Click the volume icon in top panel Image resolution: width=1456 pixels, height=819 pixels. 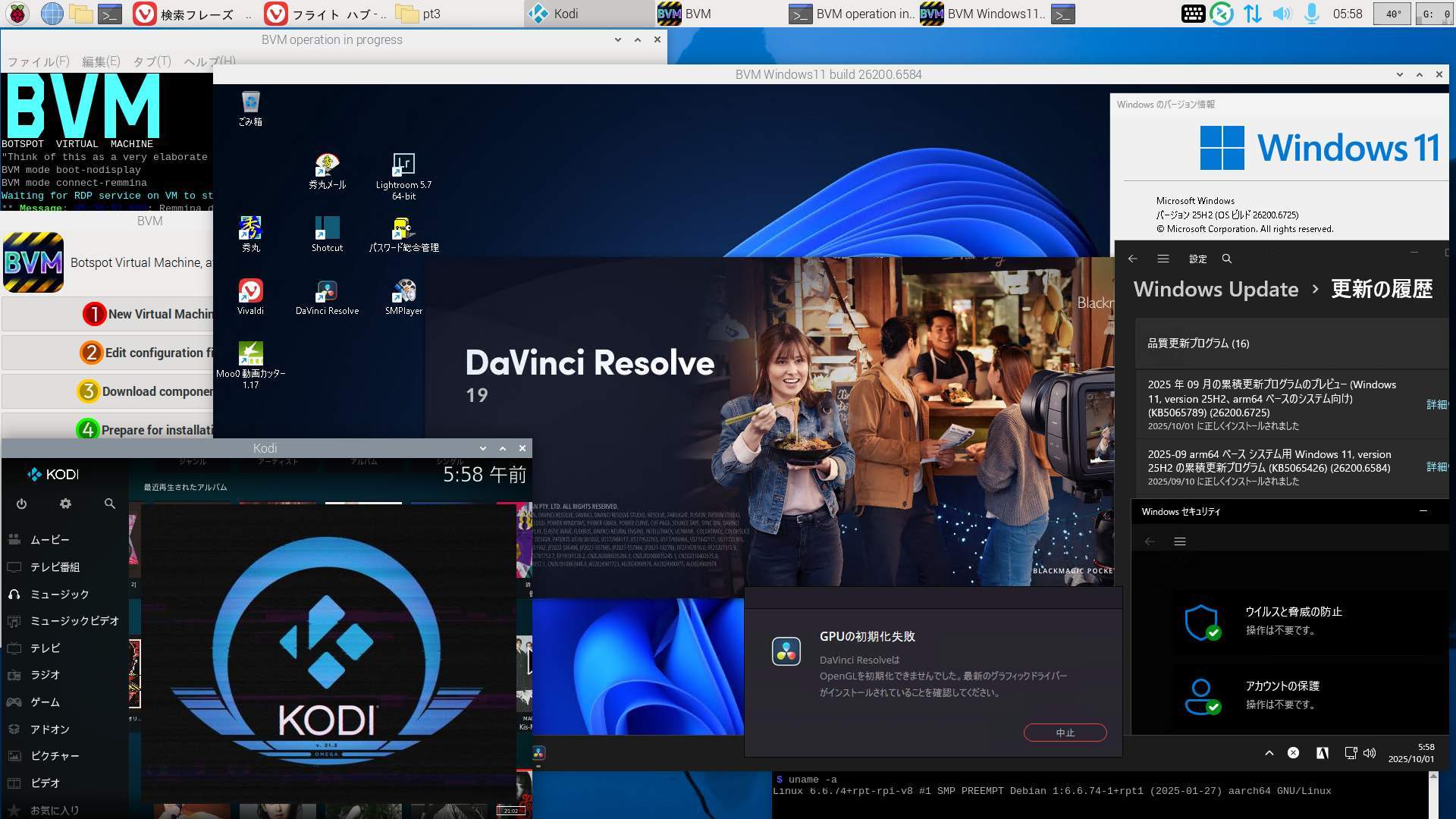[1282, 14]
